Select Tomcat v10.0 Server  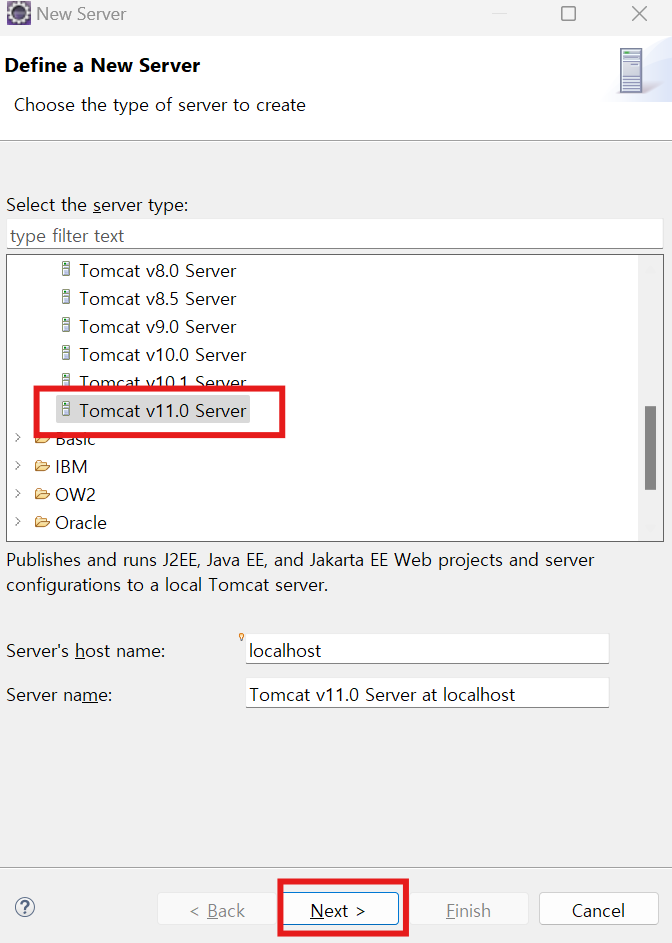click(x=162, y=355)
